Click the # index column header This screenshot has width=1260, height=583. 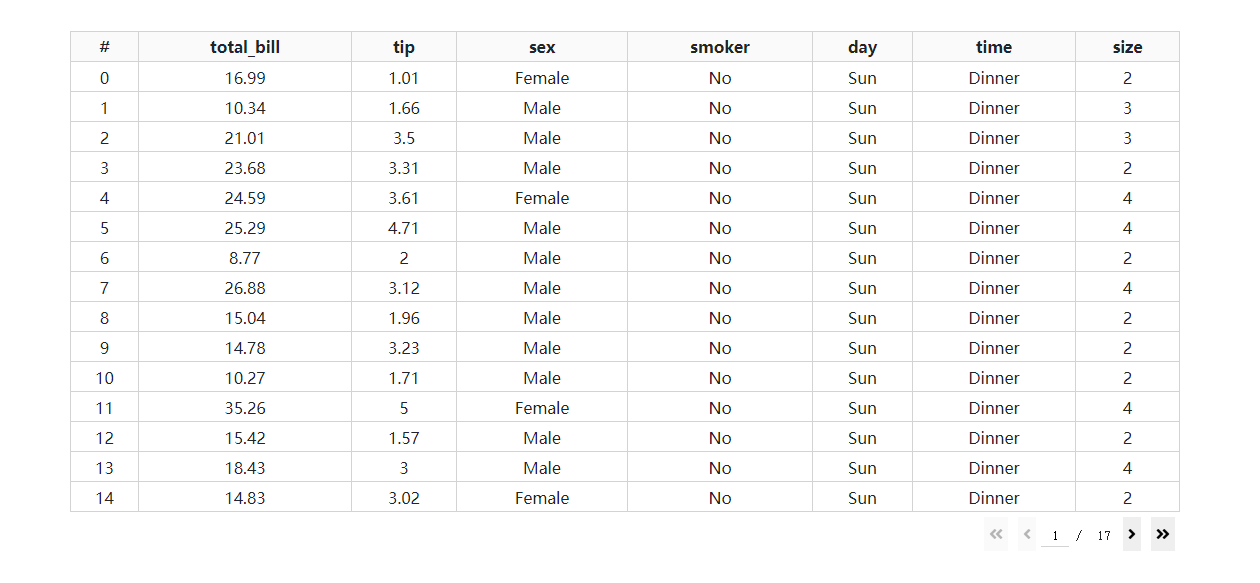pyautogui.click(x=105, y=47)
